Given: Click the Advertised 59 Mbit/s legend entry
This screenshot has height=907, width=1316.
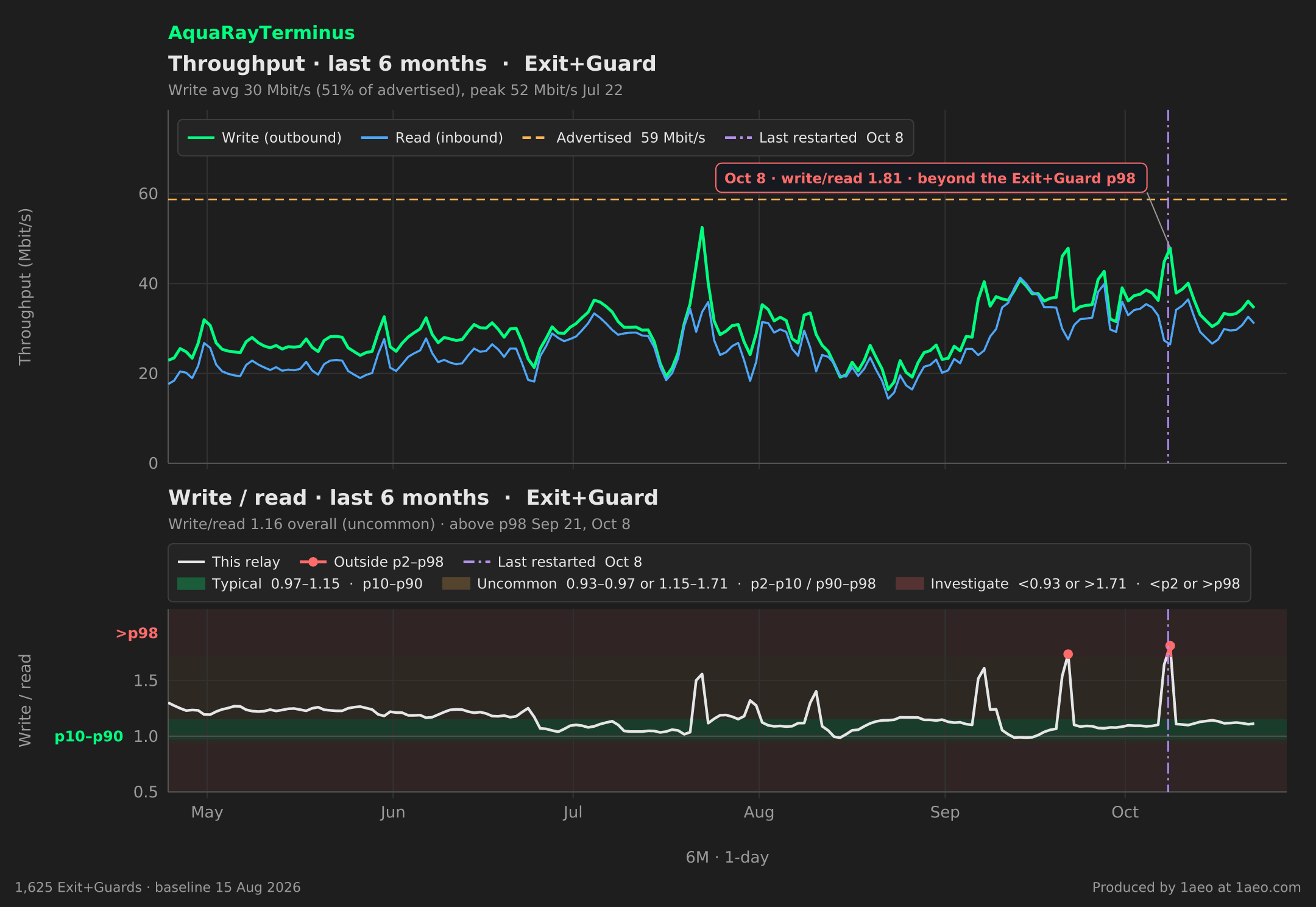Looking at the screenshot, I should coord(614,138).
